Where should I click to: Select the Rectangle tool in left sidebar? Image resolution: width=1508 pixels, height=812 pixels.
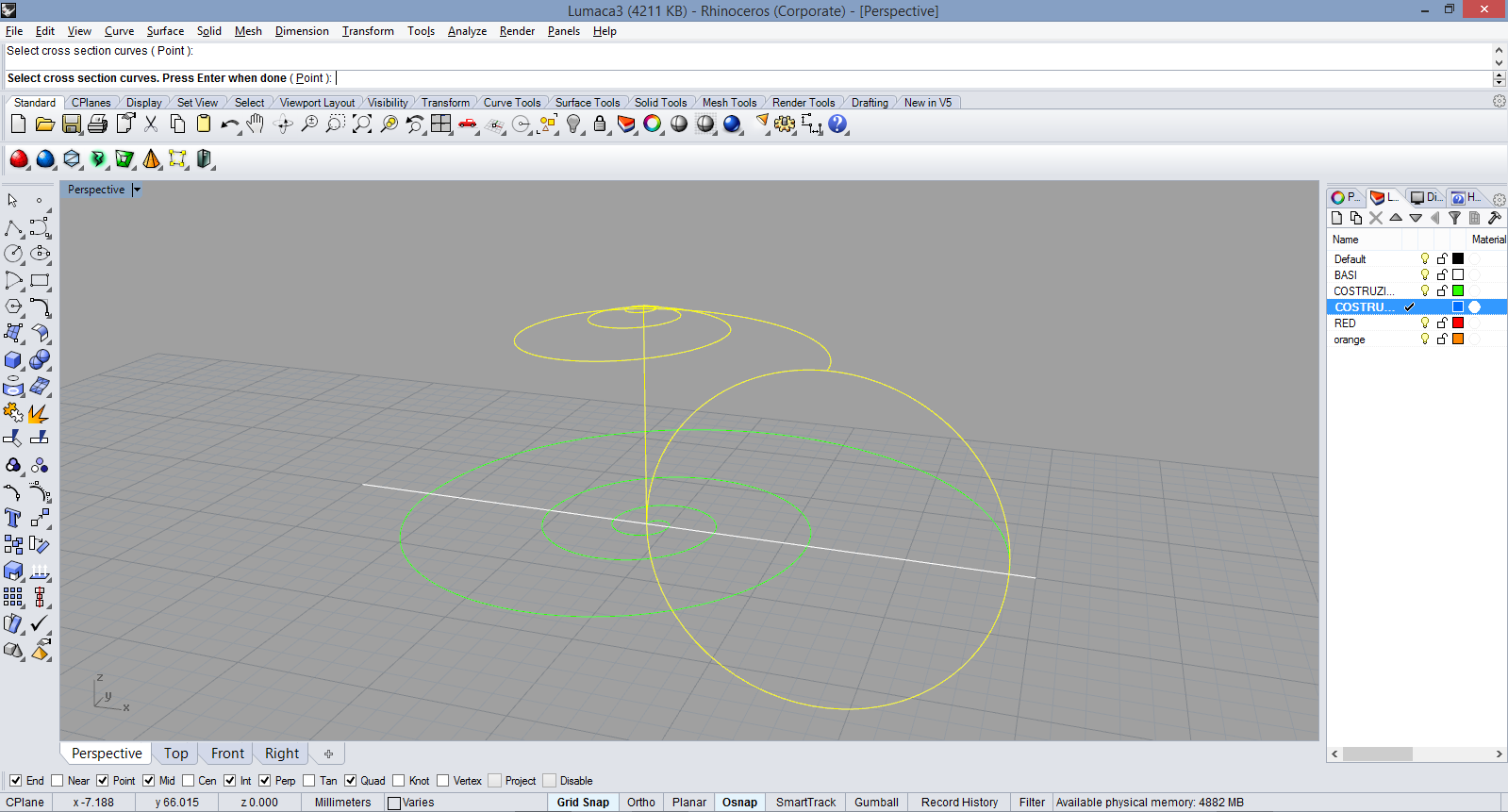pos(40,280)
